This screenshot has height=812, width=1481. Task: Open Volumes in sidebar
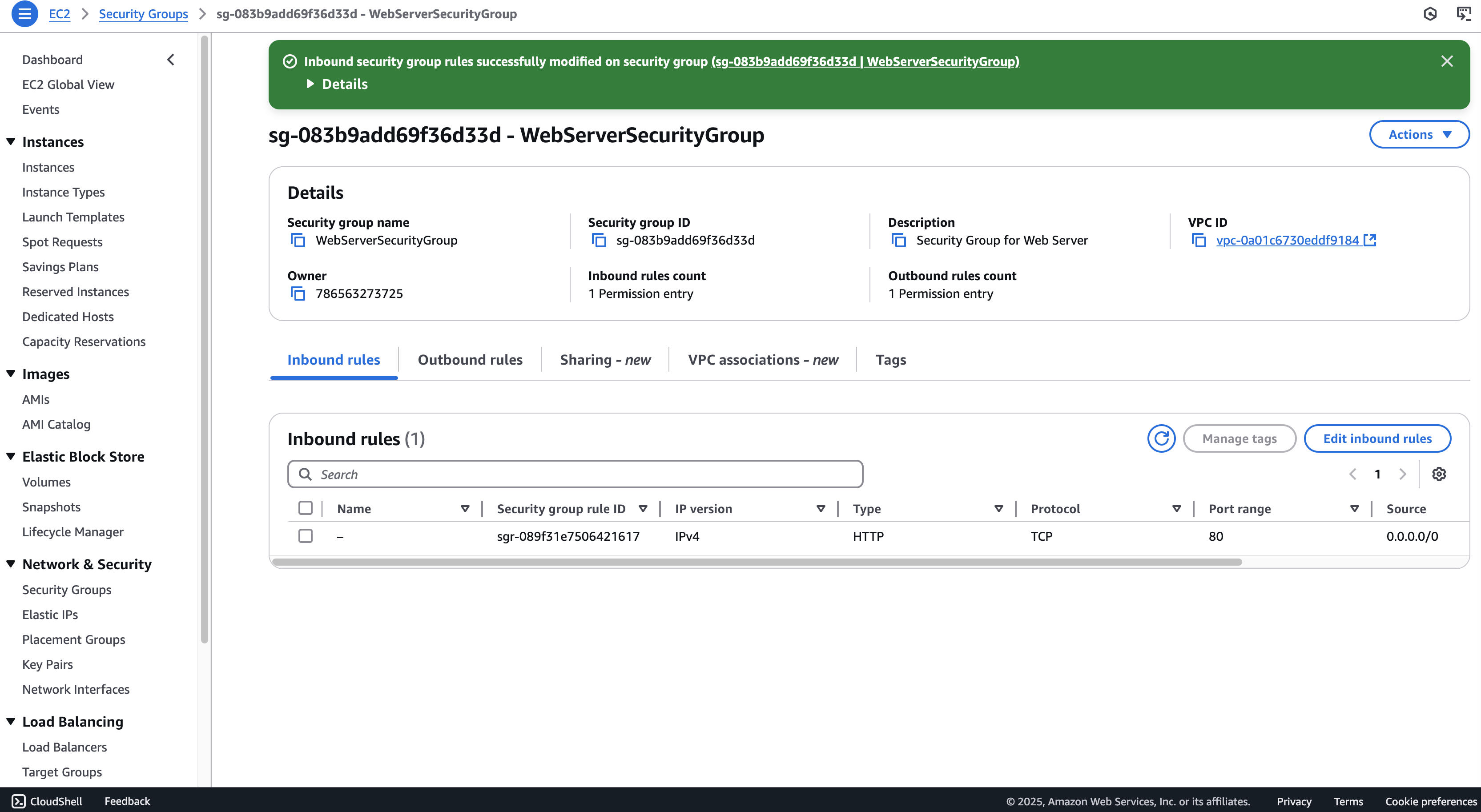tap(46, 482)
